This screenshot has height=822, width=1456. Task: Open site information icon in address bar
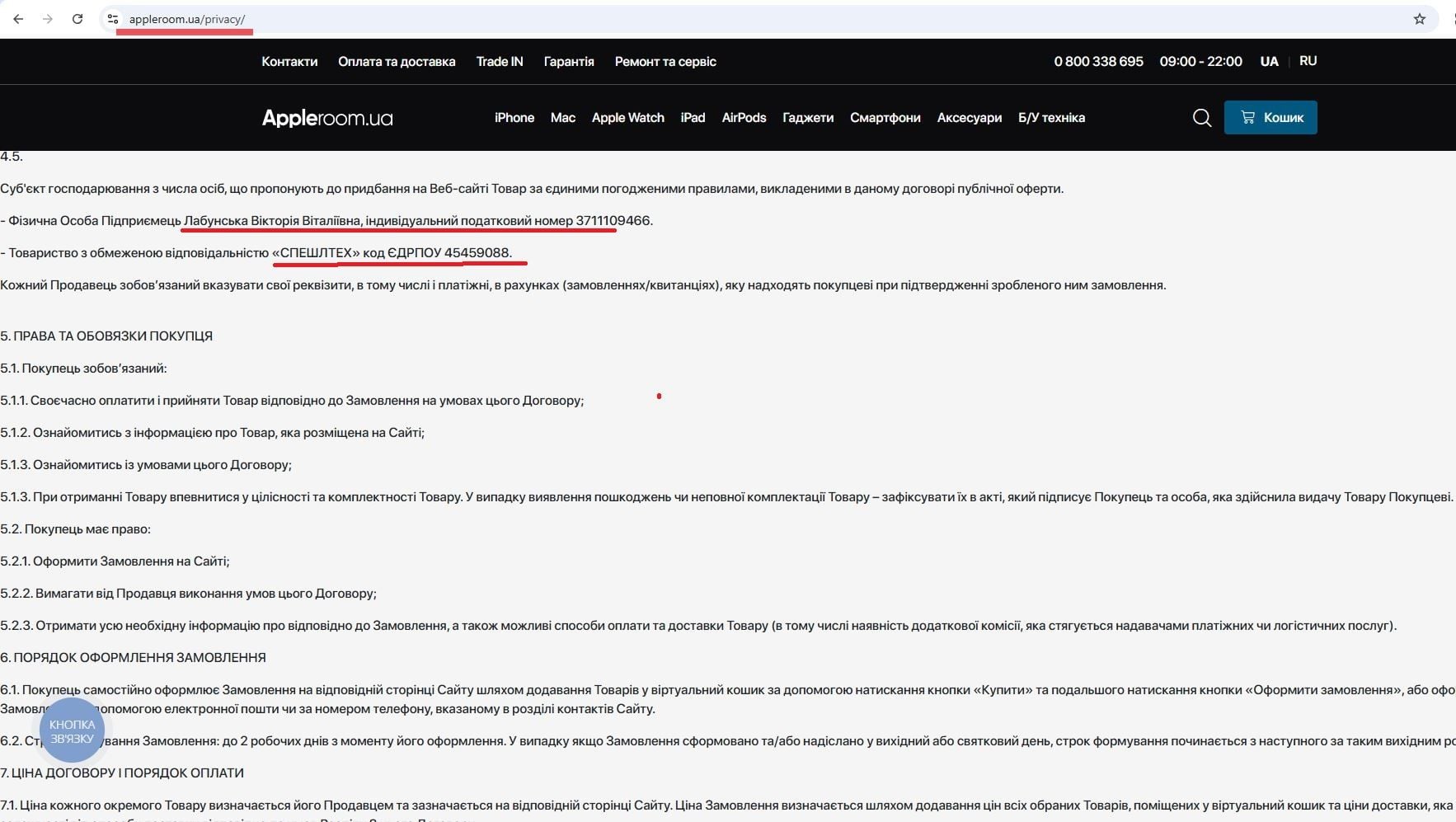pyautogui.click(x=113, y=19)
